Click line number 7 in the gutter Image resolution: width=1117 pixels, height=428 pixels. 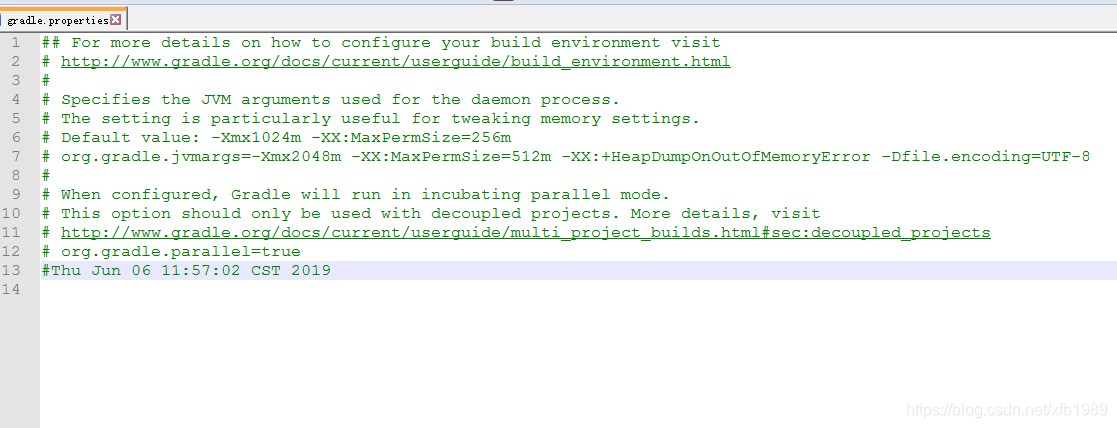16,157
